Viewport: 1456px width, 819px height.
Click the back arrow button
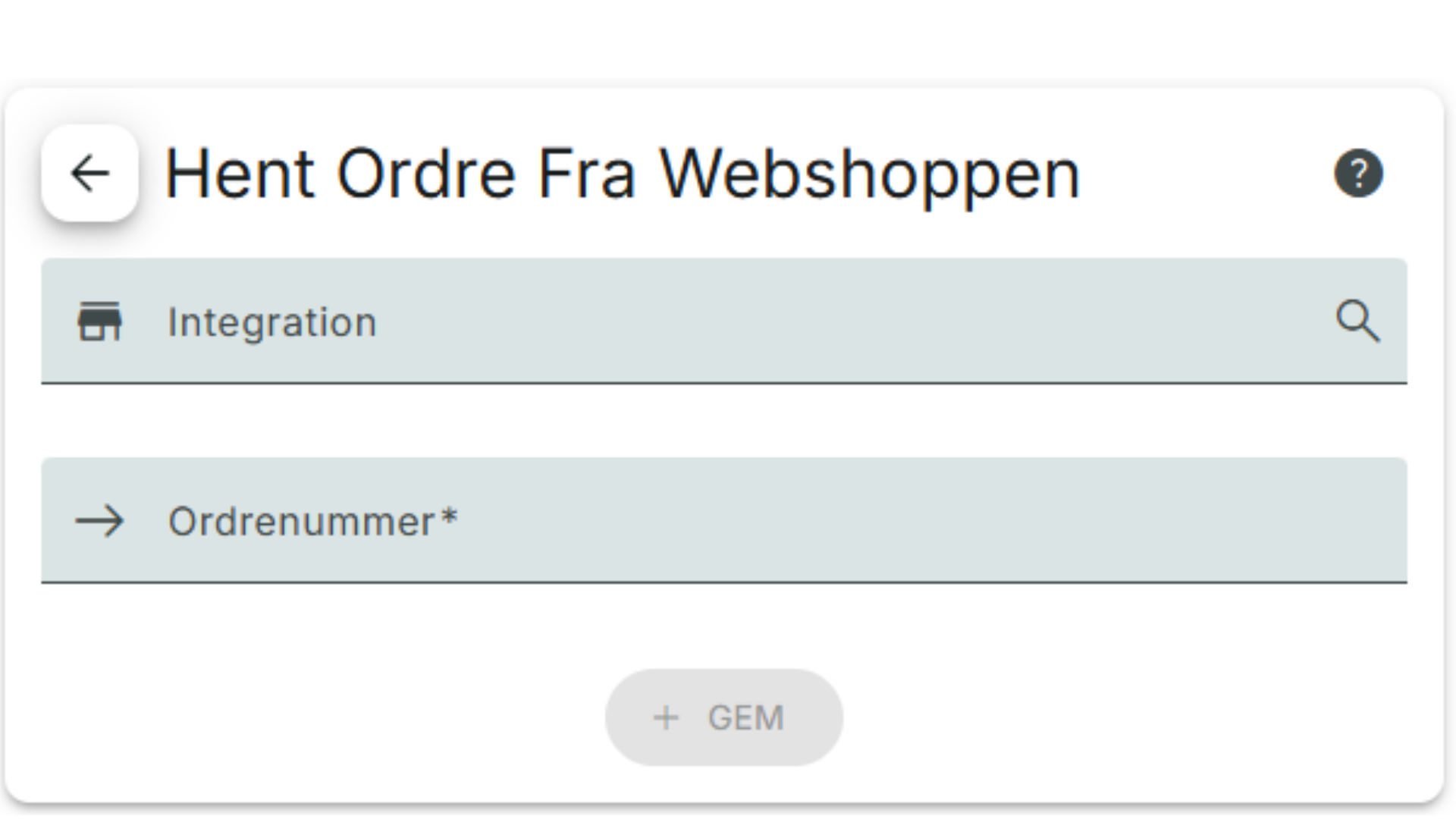(x=89, y=174)
